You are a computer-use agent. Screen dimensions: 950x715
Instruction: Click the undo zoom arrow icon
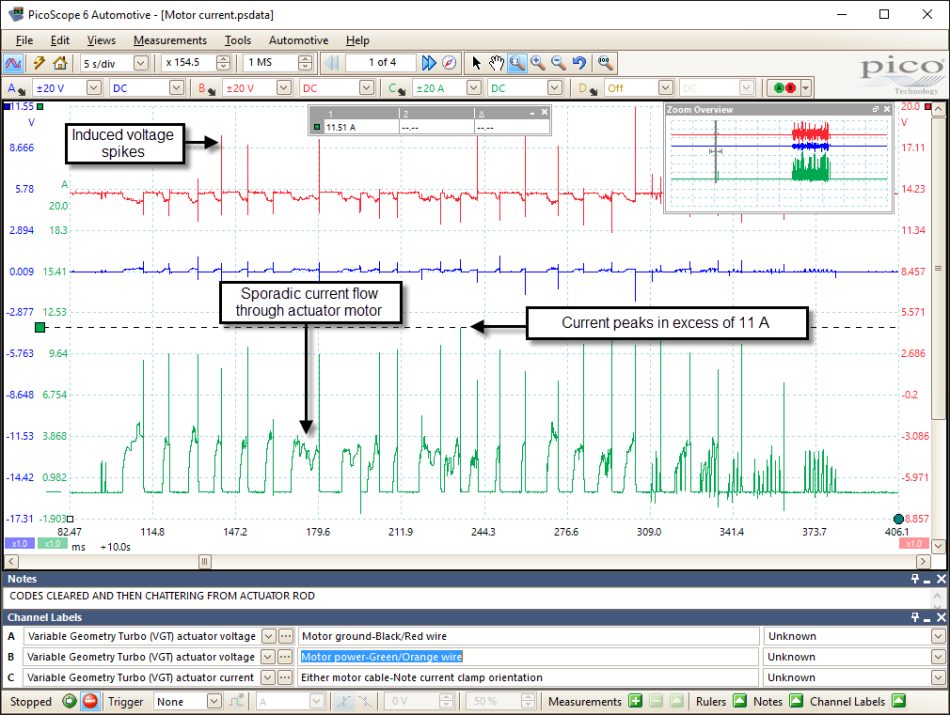pos(579,62)
